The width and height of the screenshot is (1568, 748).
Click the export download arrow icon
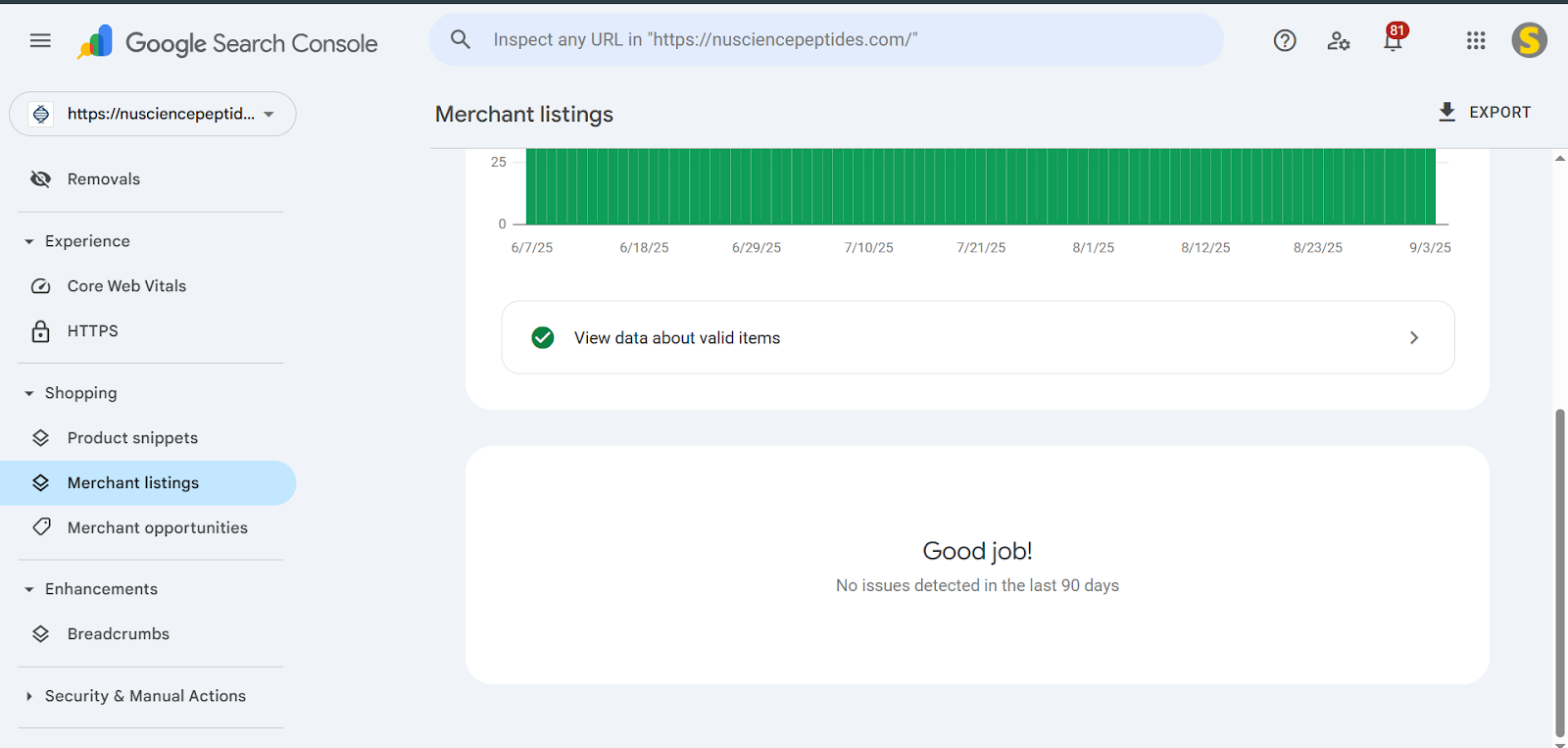pos(1446,112)
